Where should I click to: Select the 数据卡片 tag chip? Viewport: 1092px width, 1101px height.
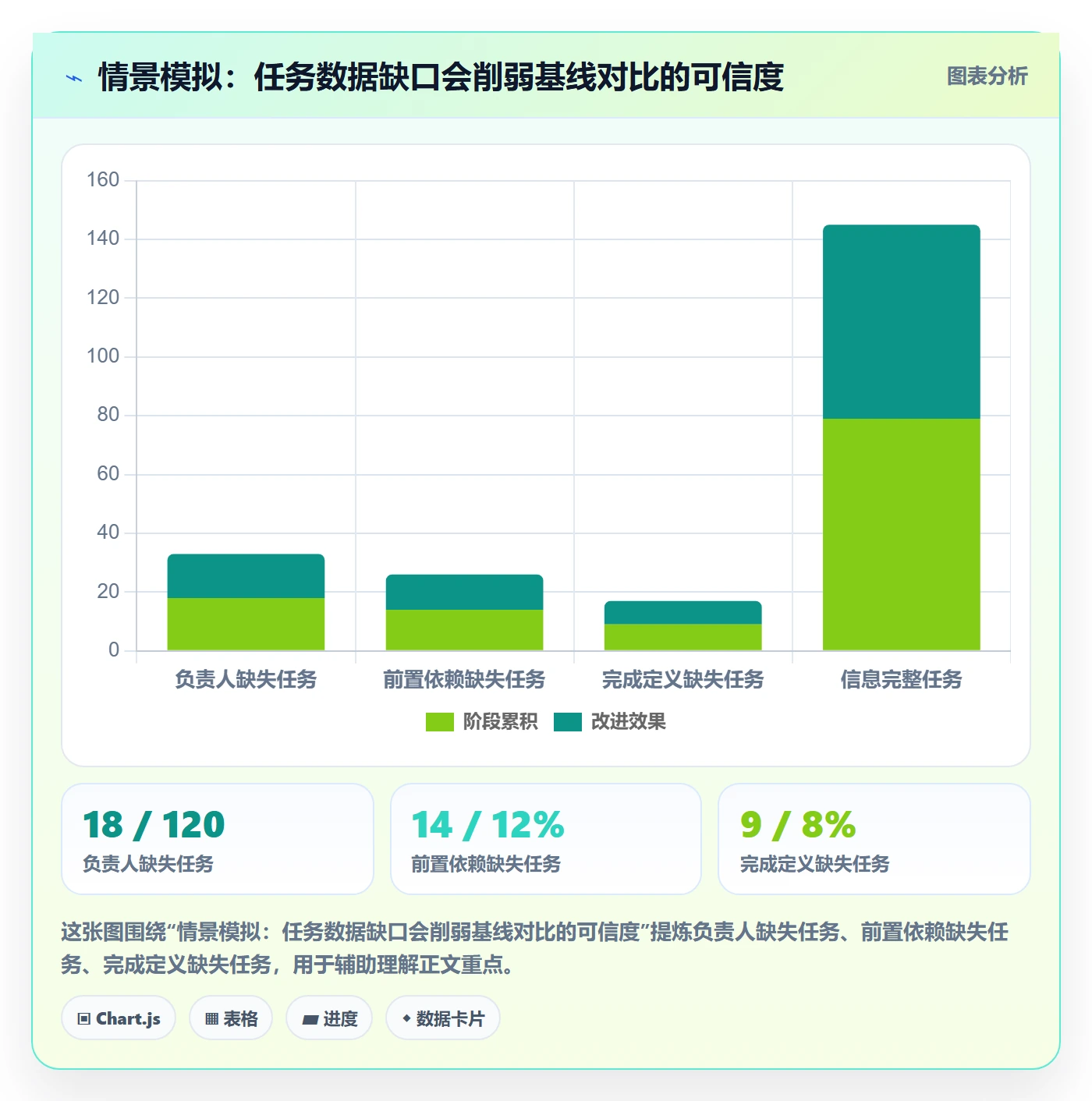click(443, 1018)
